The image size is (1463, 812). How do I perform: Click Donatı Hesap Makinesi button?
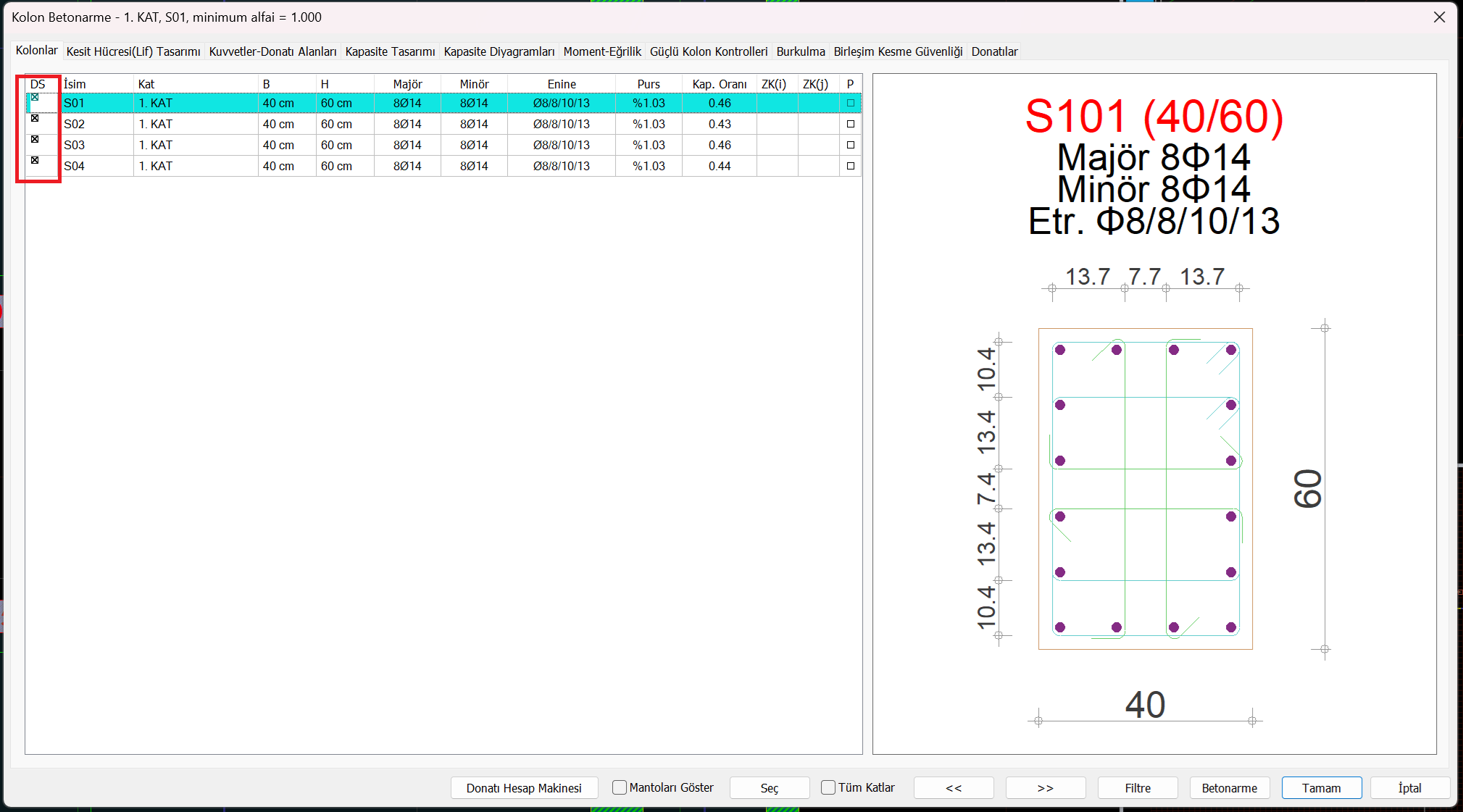click(x=524, y=788)
